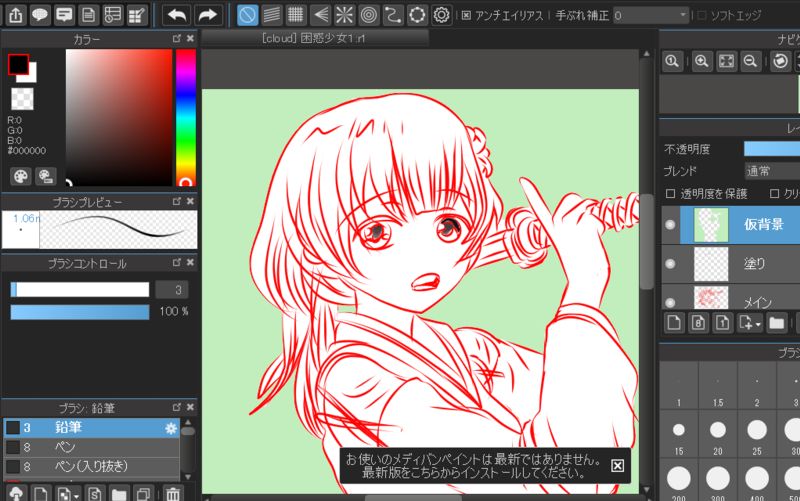The image size is (800, 501).
Task: Switch to the 困惑少女1 document tab
Action: click(x=314, y=38)
